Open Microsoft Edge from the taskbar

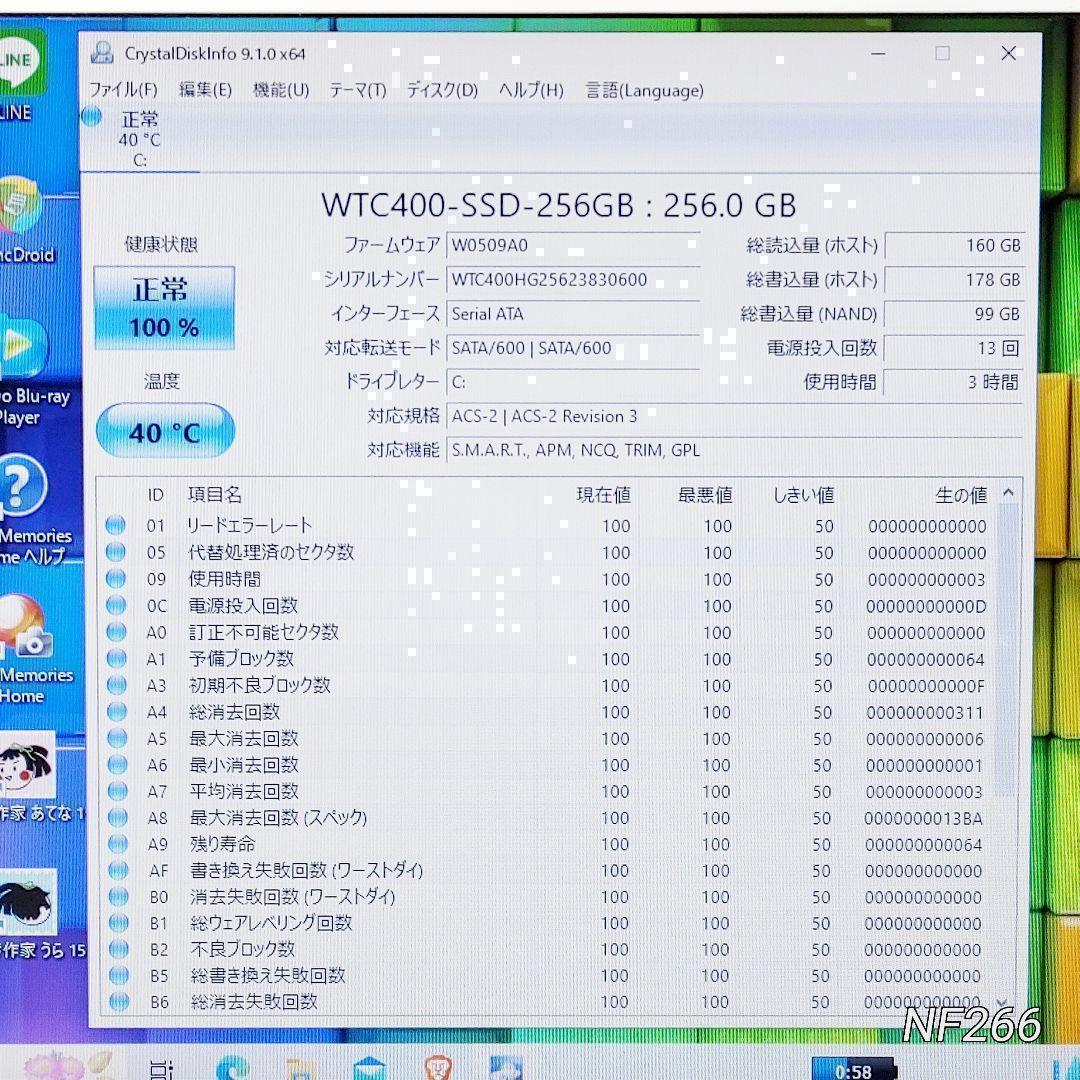233,1068
